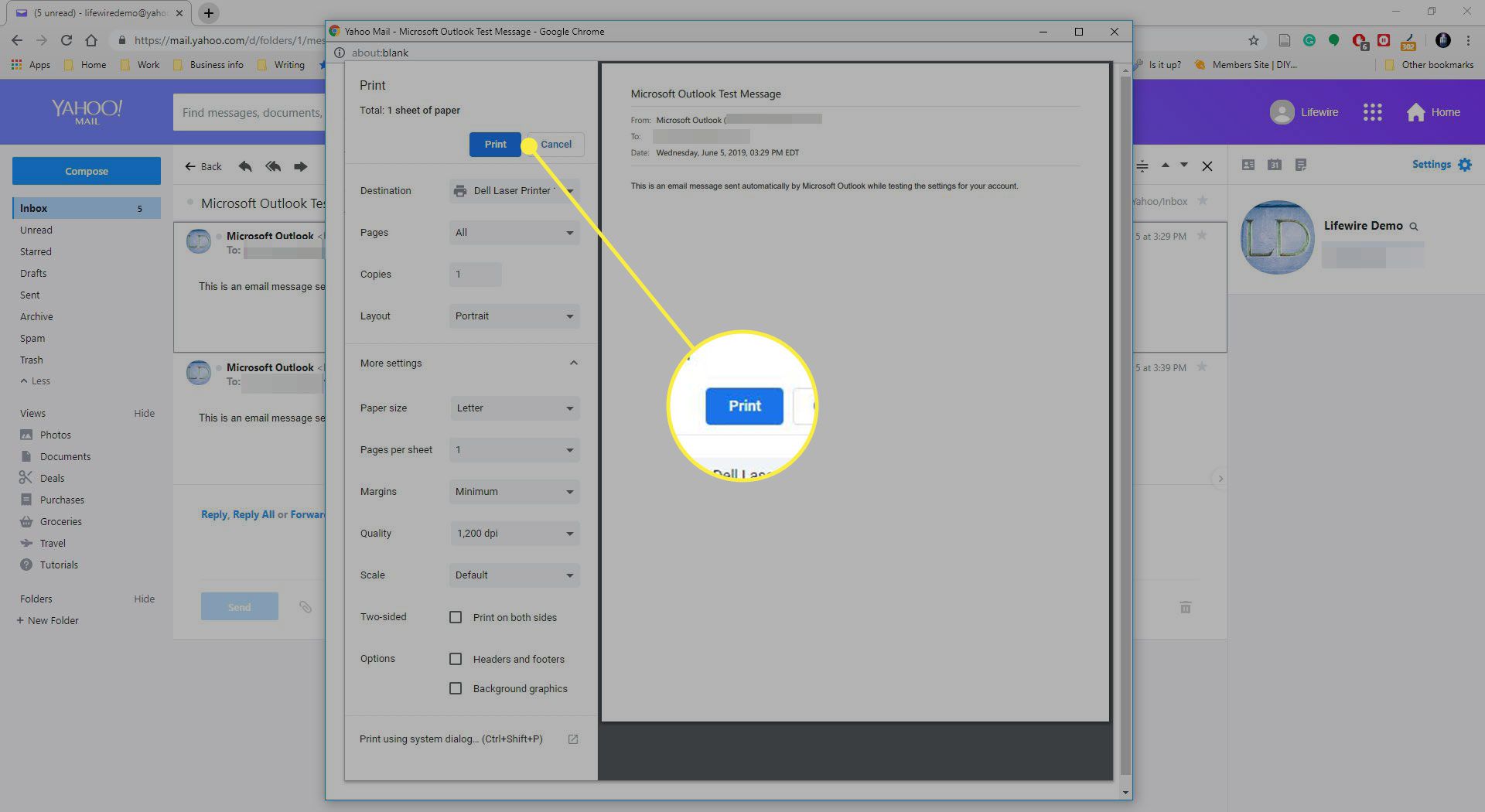The width and height of the screenshot is (1485, 812).
Task: Click the attachment paperclip icon next to Send
Action: pyautogui.click(x=306, y=607)
